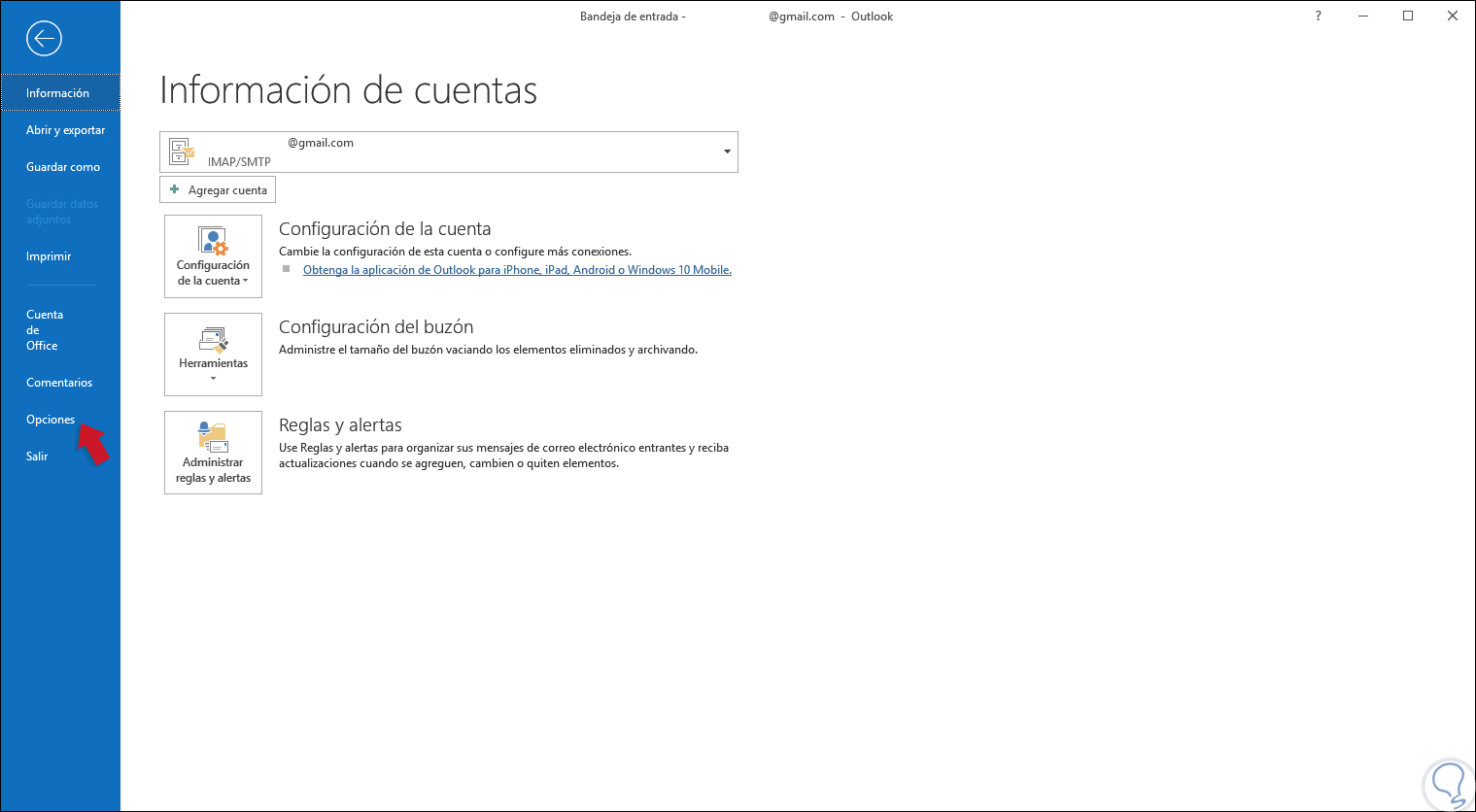The height and width of the screenshot is (812, 1476).
Task: Go back using the circular arrow
Action: pyautogui.click(x=44, y=39)
